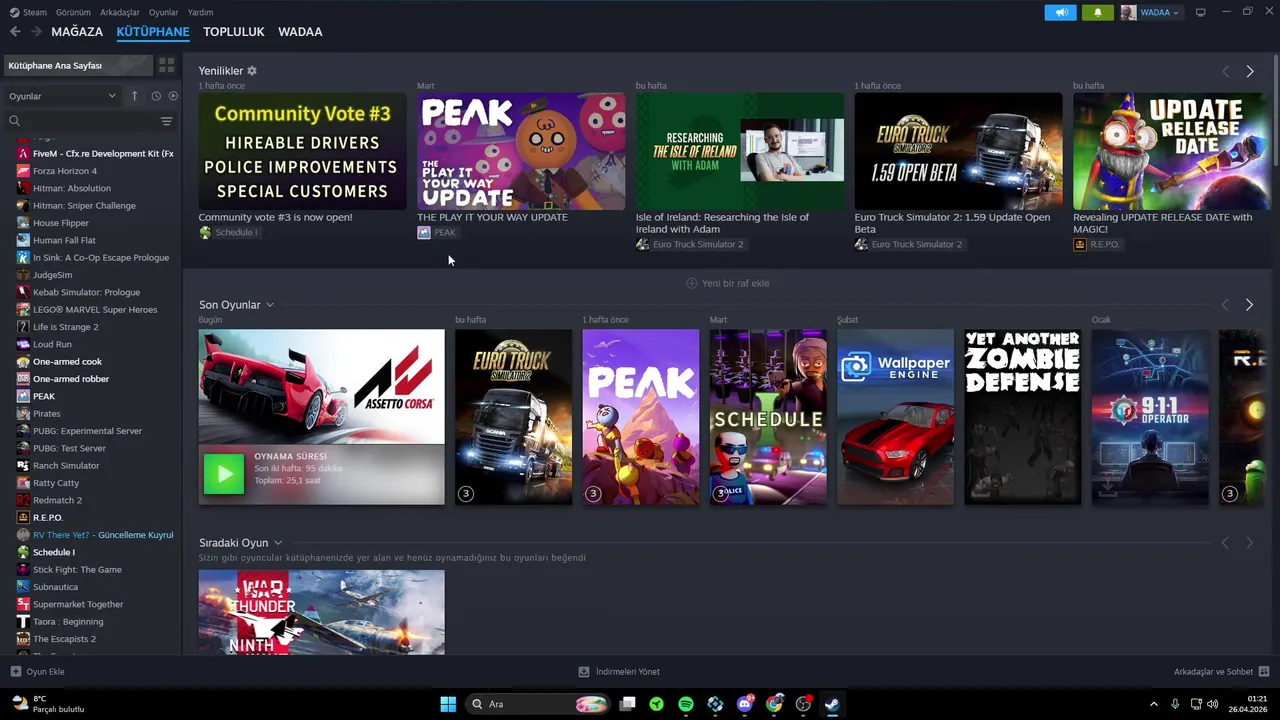Select Euro Truck Simulator 2 recent game cover
1280x720 pixels.
[514, 417]
